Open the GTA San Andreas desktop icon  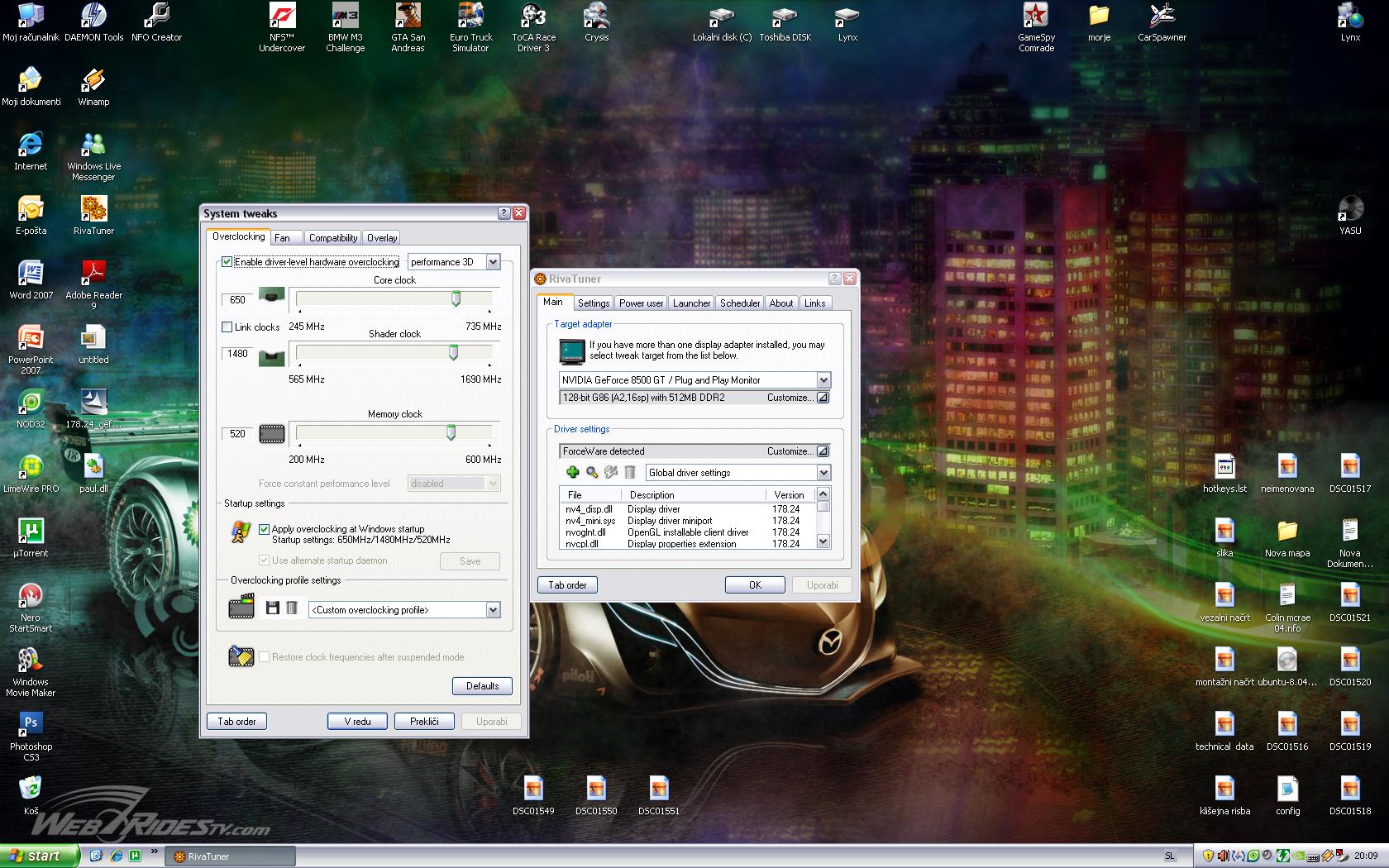408,27
